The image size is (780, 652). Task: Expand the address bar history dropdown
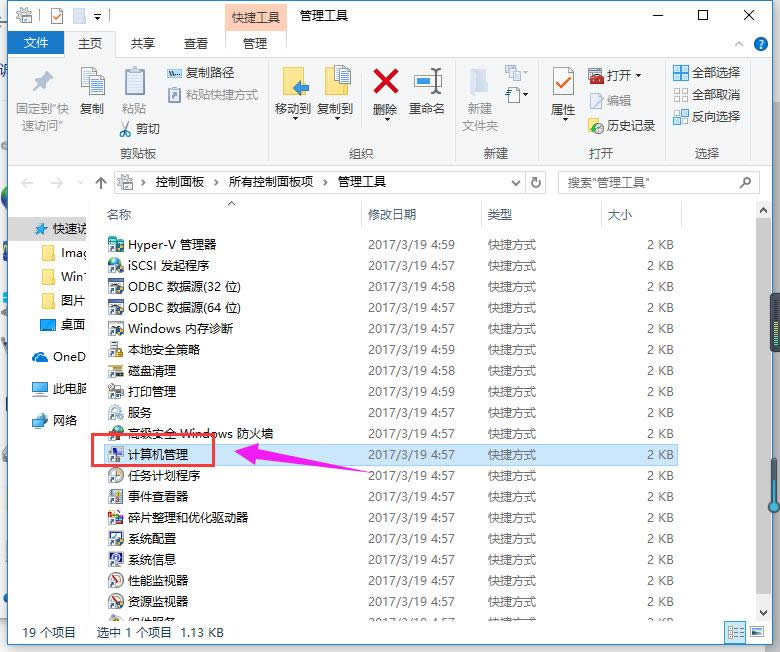coord(516,183)
